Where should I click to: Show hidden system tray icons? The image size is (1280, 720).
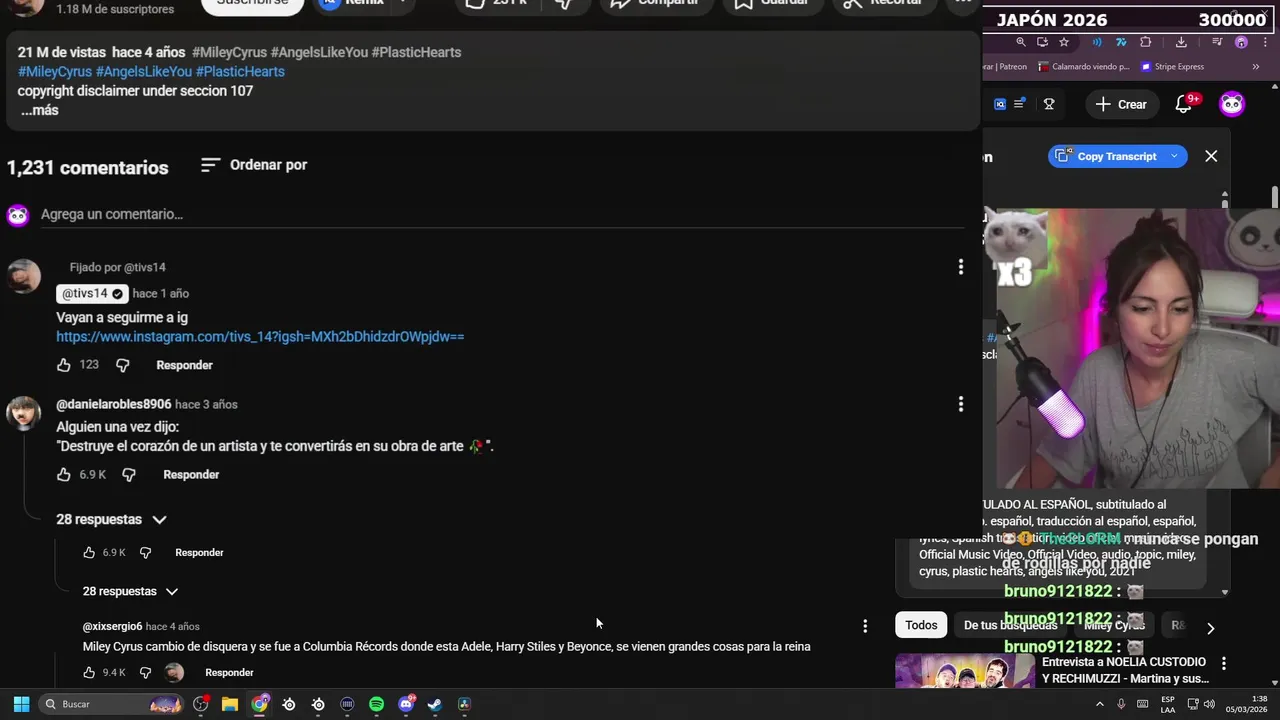pyautogui.click(x=1100, y=704)
